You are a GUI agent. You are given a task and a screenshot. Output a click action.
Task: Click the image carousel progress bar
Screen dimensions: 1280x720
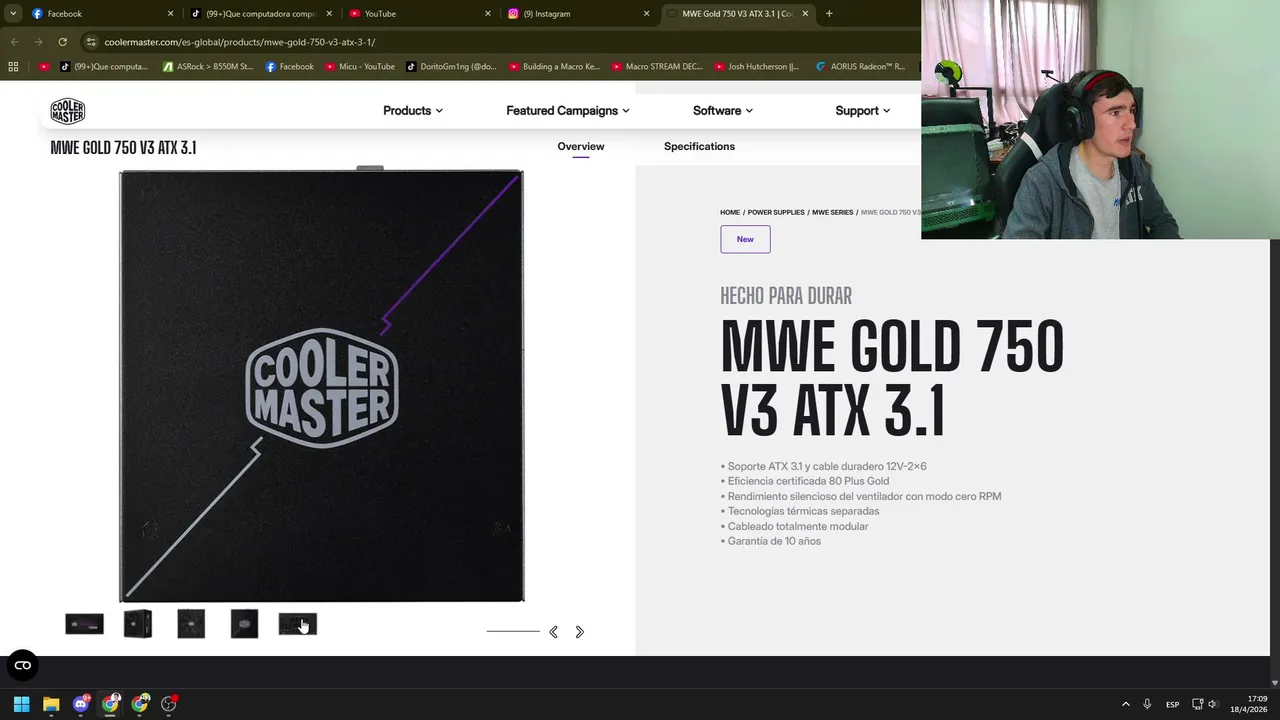(513, 631)
